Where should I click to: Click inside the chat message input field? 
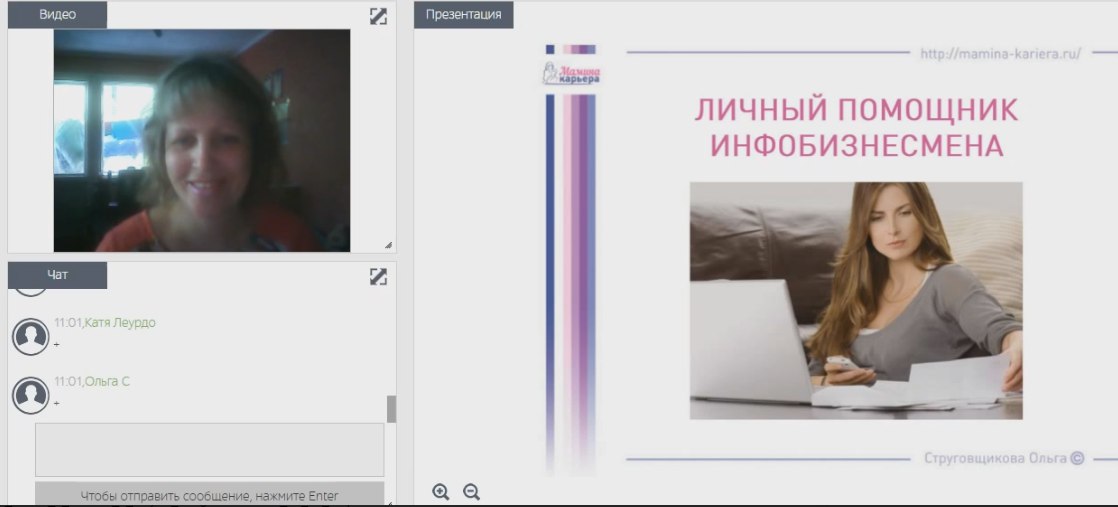point(209,449)
